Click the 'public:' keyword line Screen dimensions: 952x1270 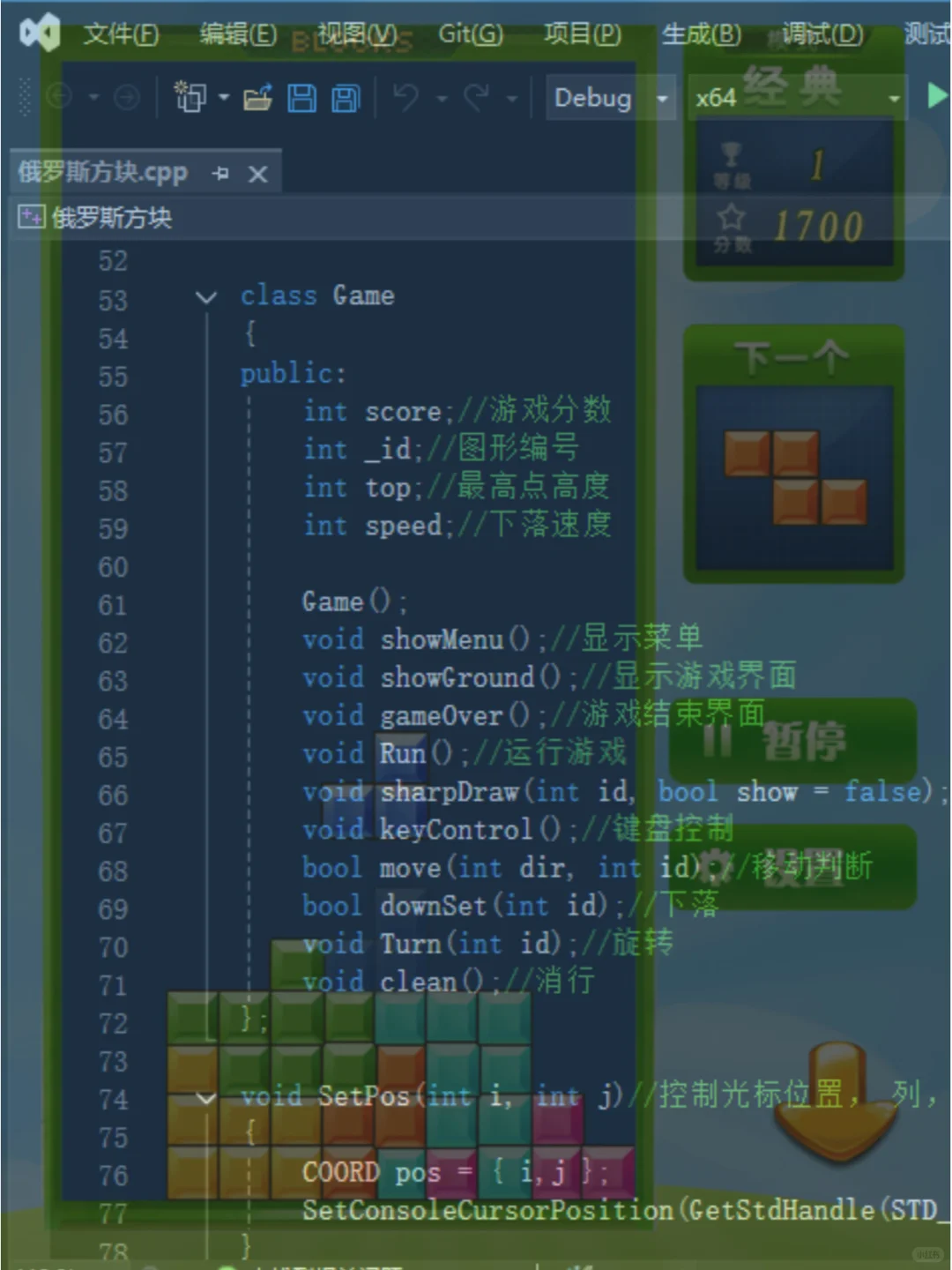[293, 373]
